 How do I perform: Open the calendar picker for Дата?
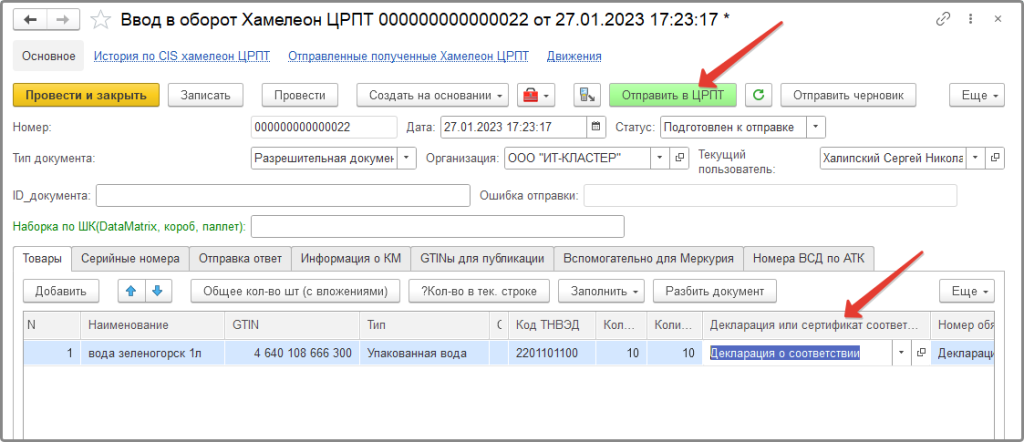596,127
